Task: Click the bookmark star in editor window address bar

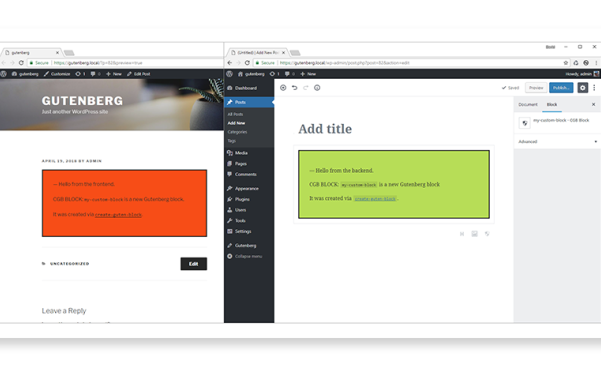Action: 565,63
